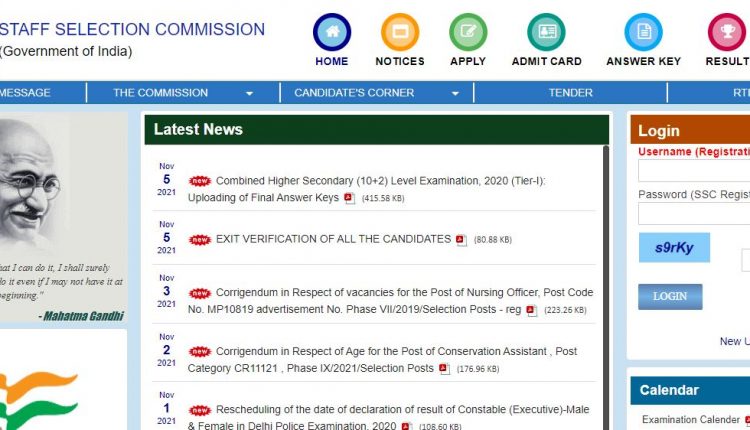This screenshot has width=750, height=430.
Task: Click the Login panel heading
Action: point(659,131)
